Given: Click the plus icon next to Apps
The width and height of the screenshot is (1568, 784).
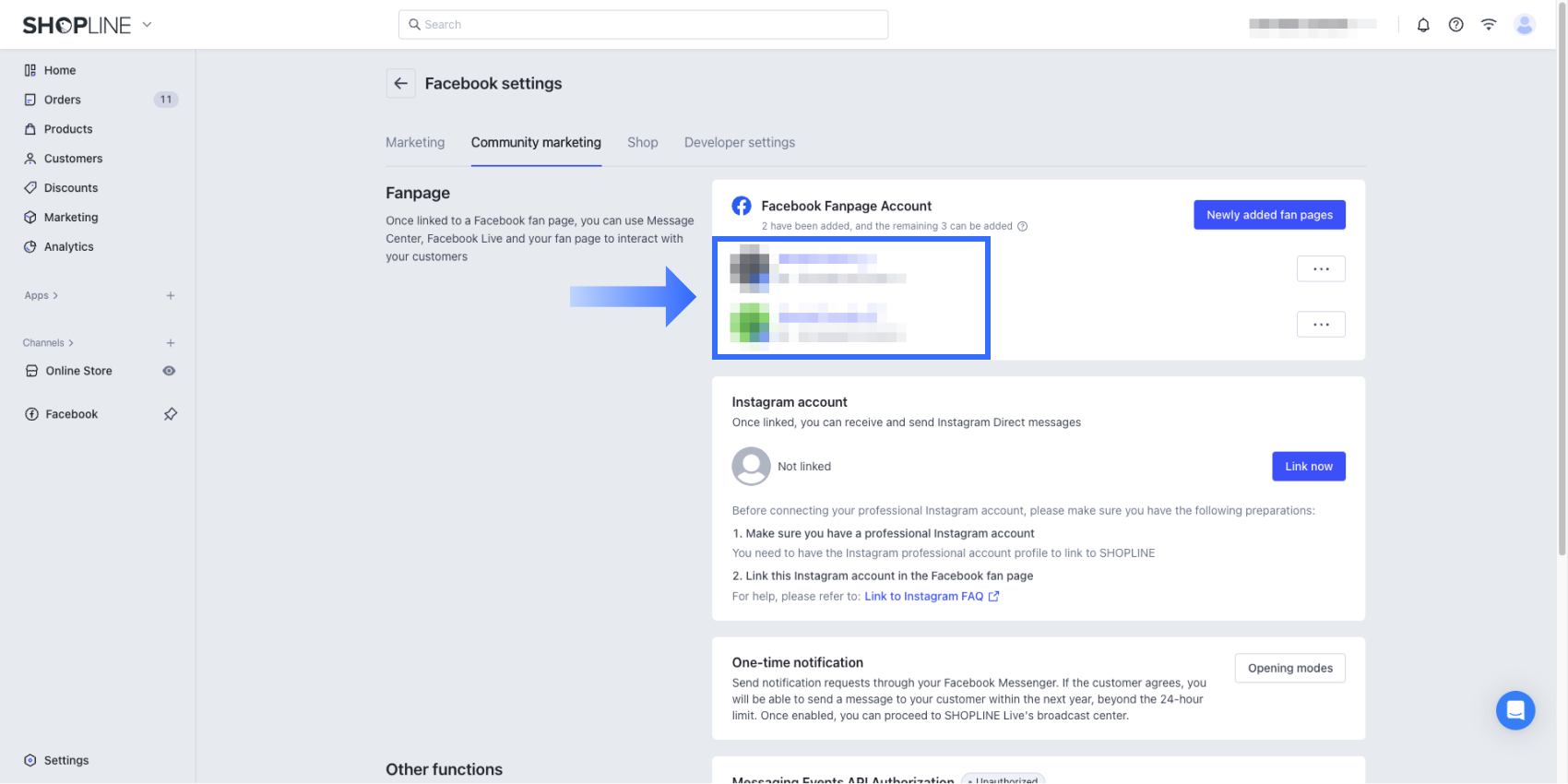Looking at the screenshot, I should 171,296.
